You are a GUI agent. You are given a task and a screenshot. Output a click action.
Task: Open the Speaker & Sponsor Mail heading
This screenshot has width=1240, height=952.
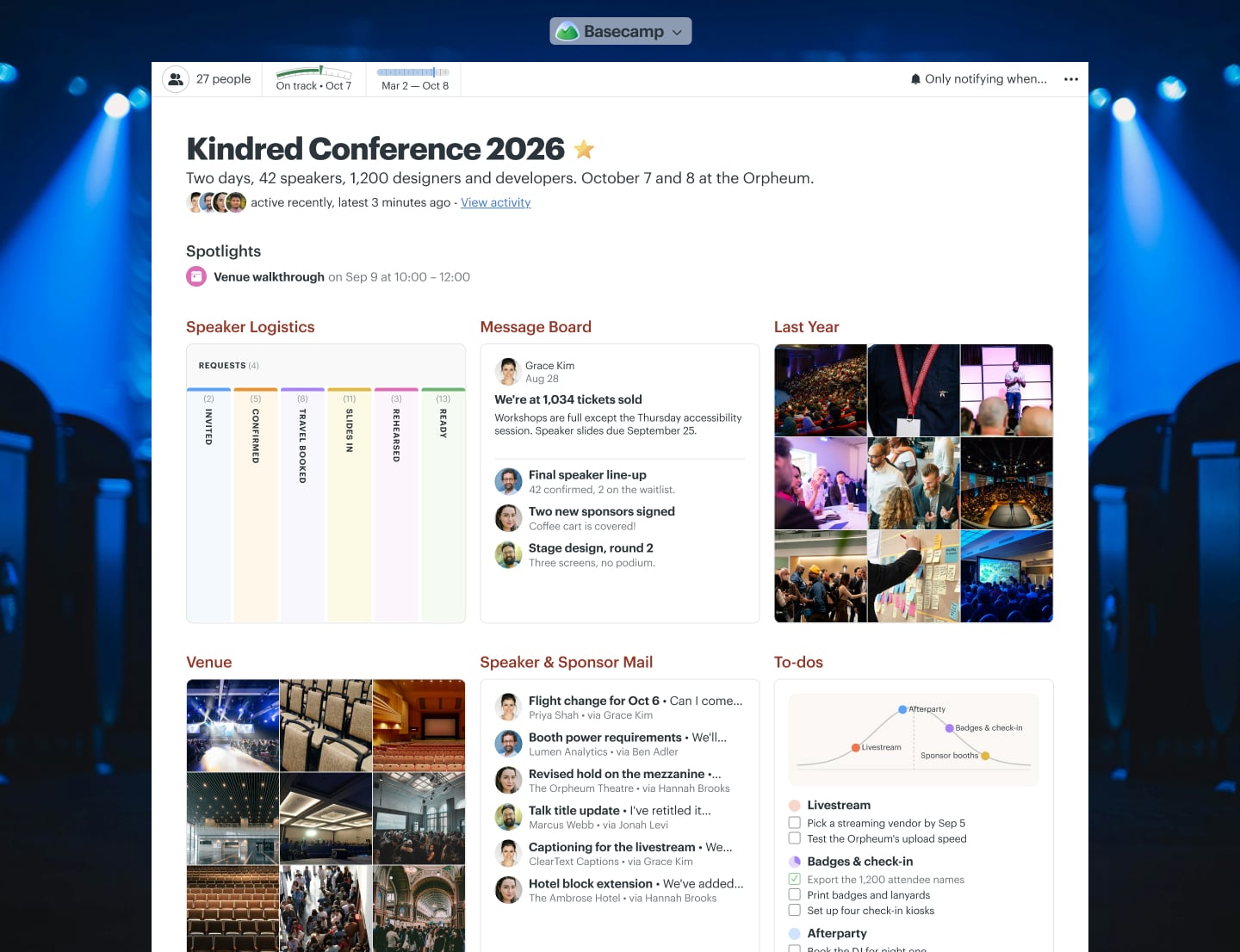(x=566, y=662)
